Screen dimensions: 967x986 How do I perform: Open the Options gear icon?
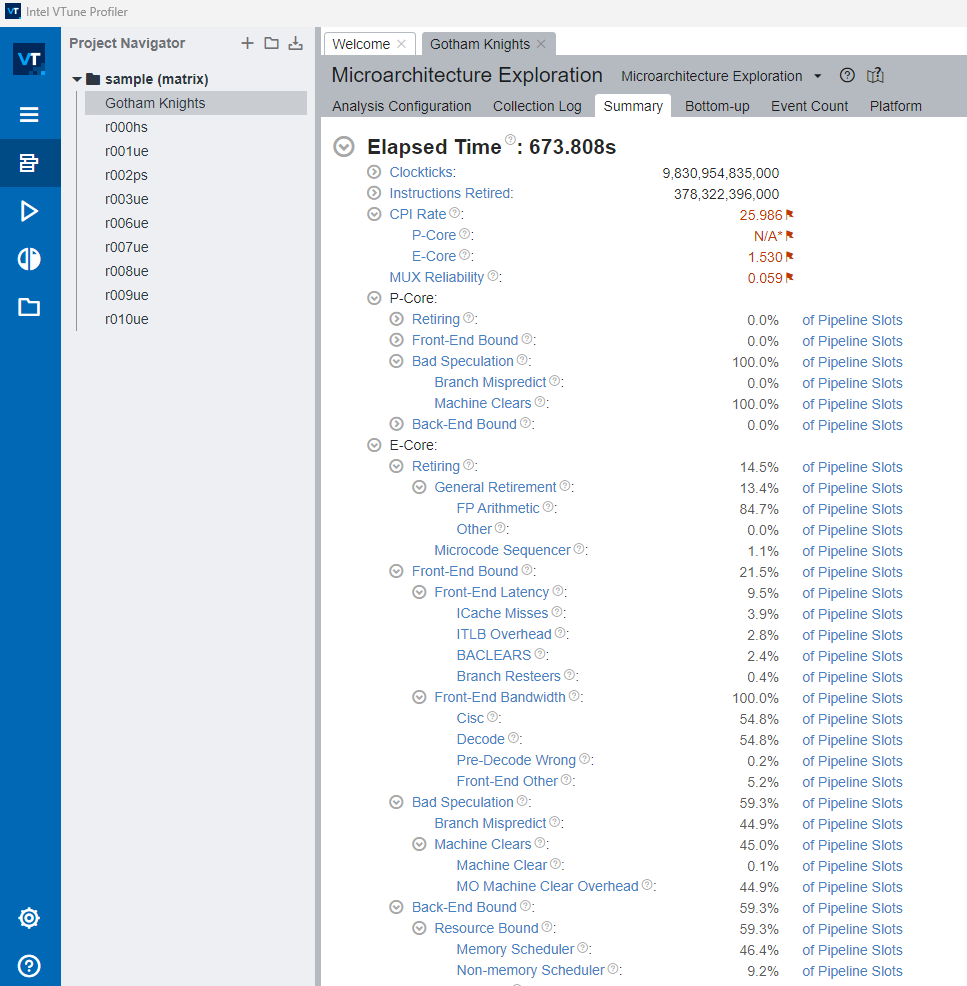coord(29,918)
